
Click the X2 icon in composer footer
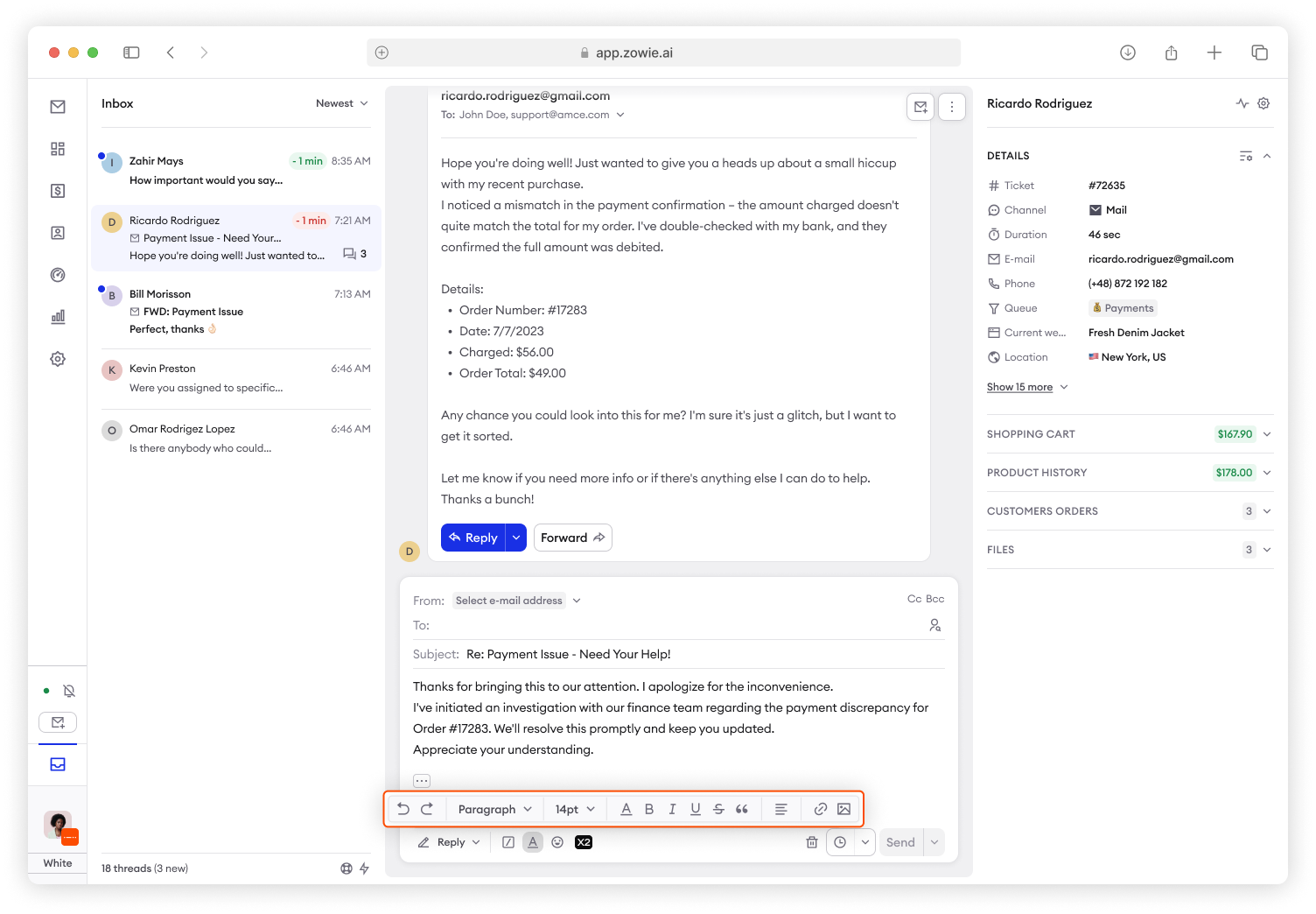[x=584, y=842]
